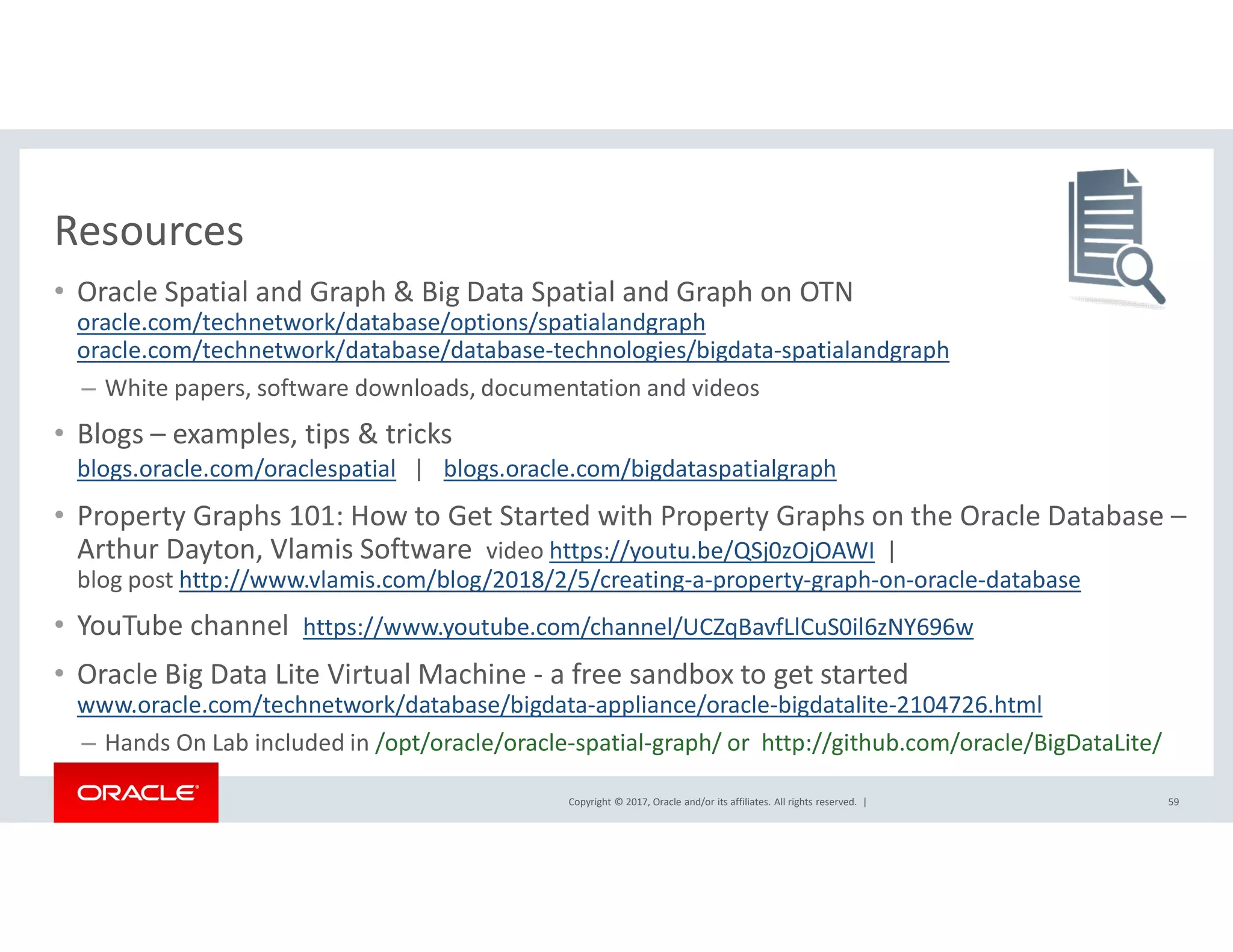Open blogs.oracle.com/bigdataspatialgraph link
1233x952 pixels.
640,469
